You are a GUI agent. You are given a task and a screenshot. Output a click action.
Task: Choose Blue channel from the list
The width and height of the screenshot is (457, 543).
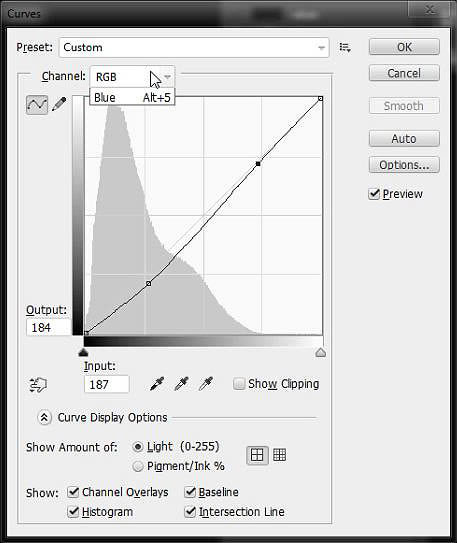point(132,97)
